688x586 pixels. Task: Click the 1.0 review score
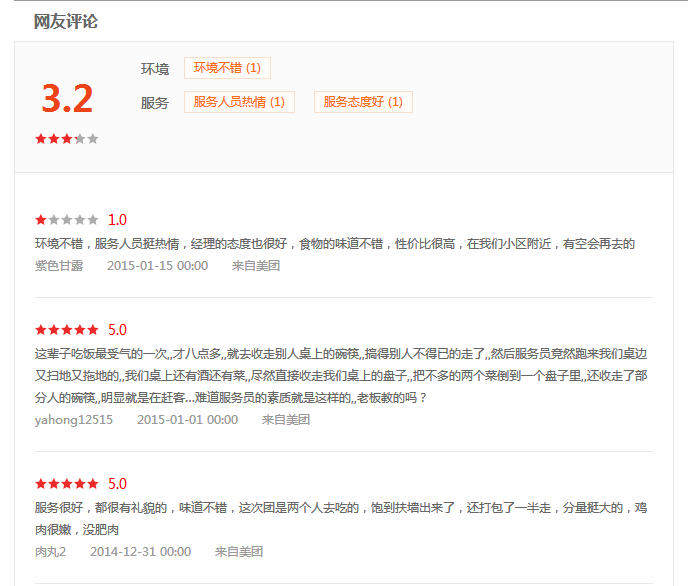coord(118,220)
